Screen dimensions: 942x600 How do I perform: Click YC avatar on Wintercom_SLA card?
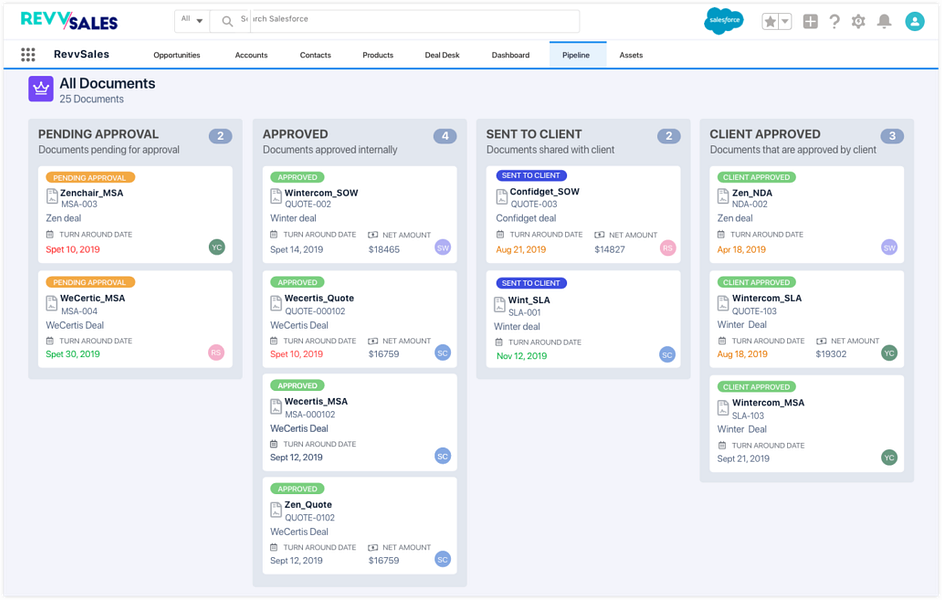click(x=889, y=353)
